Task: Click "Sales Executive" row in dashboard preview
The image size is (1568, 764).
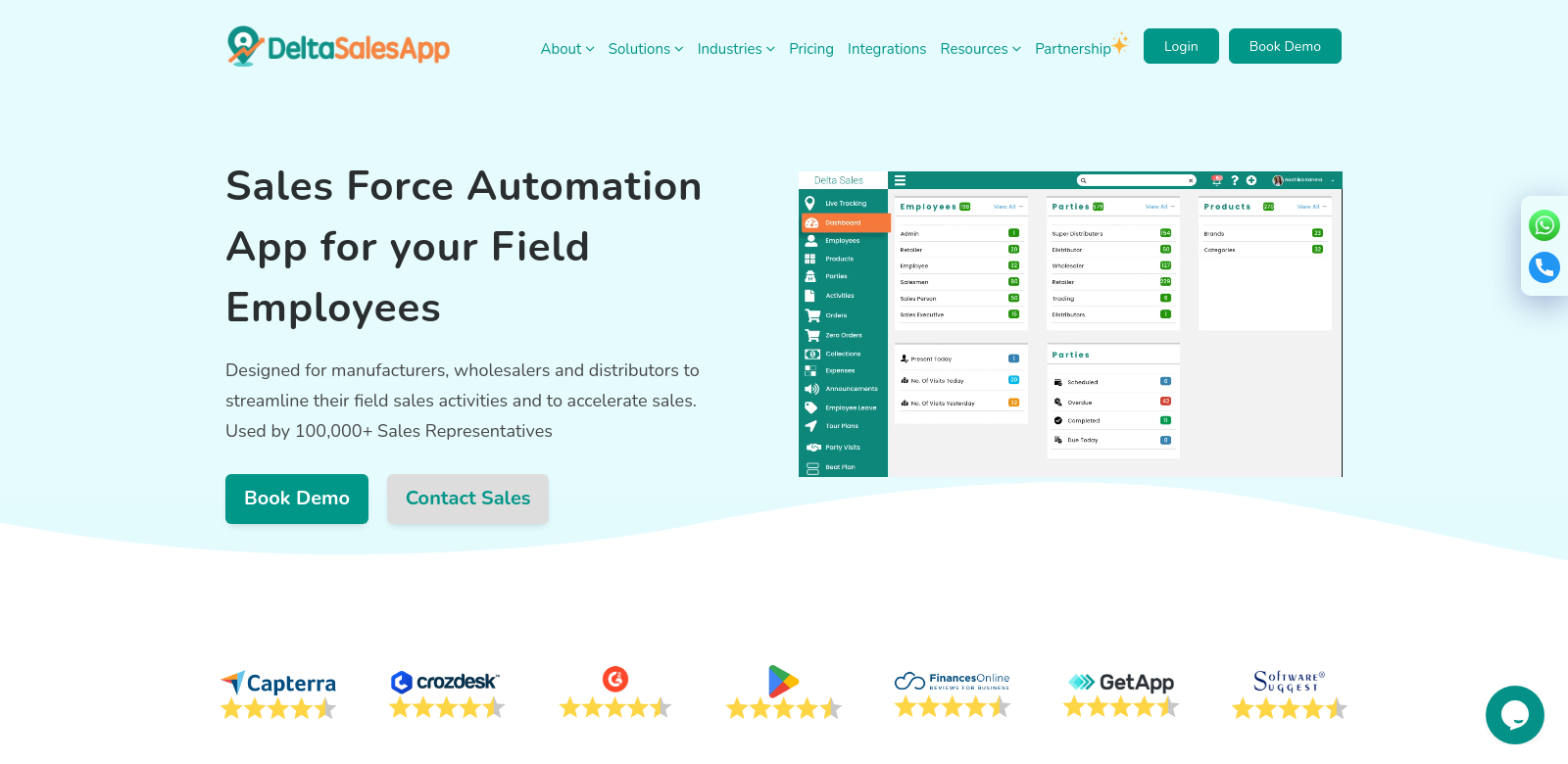Action: (960, 314)
